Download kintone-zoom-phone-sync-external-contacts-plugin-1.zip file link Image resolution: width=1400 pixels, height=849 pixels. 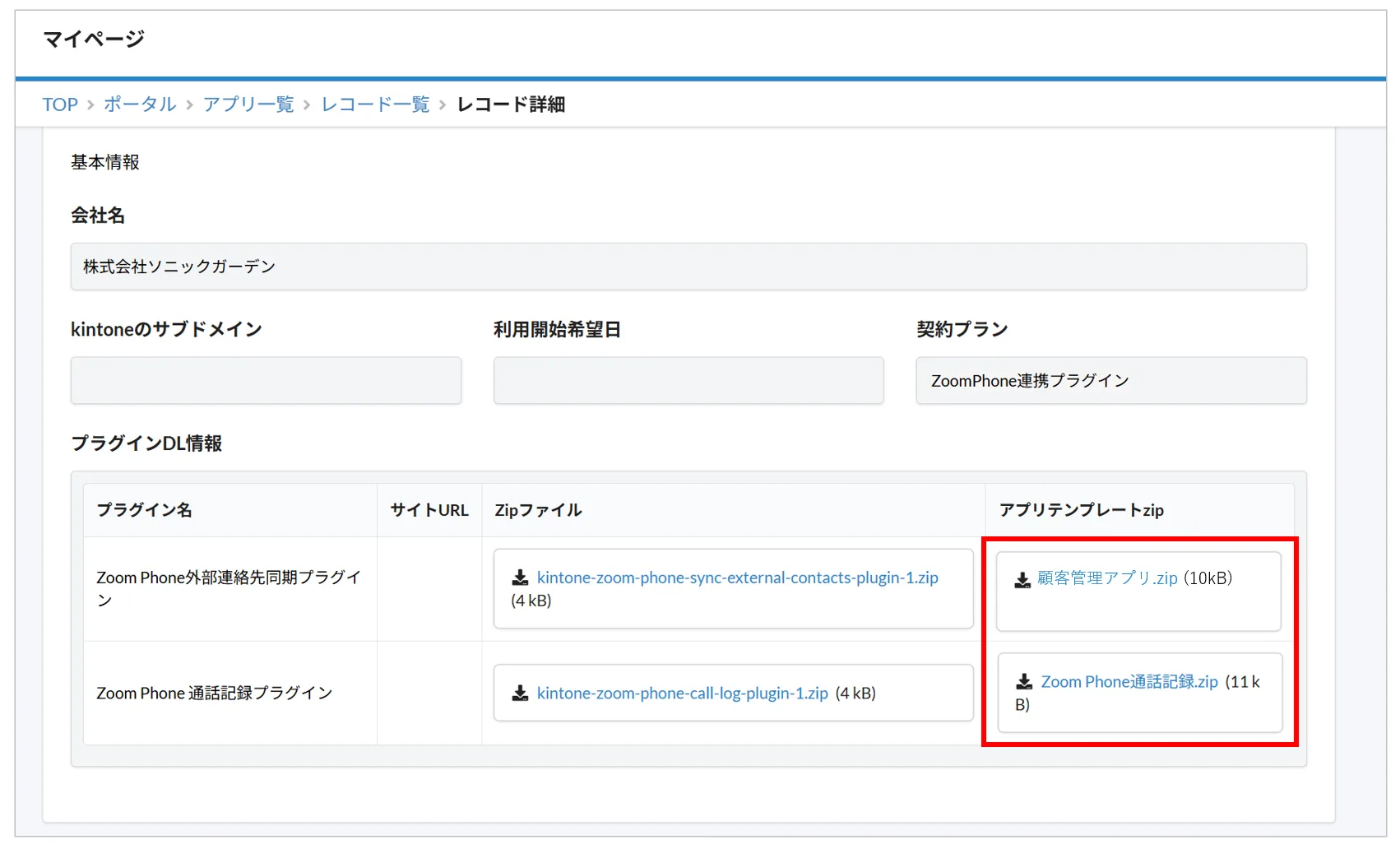pyautogui.click(x=737, y=578)
